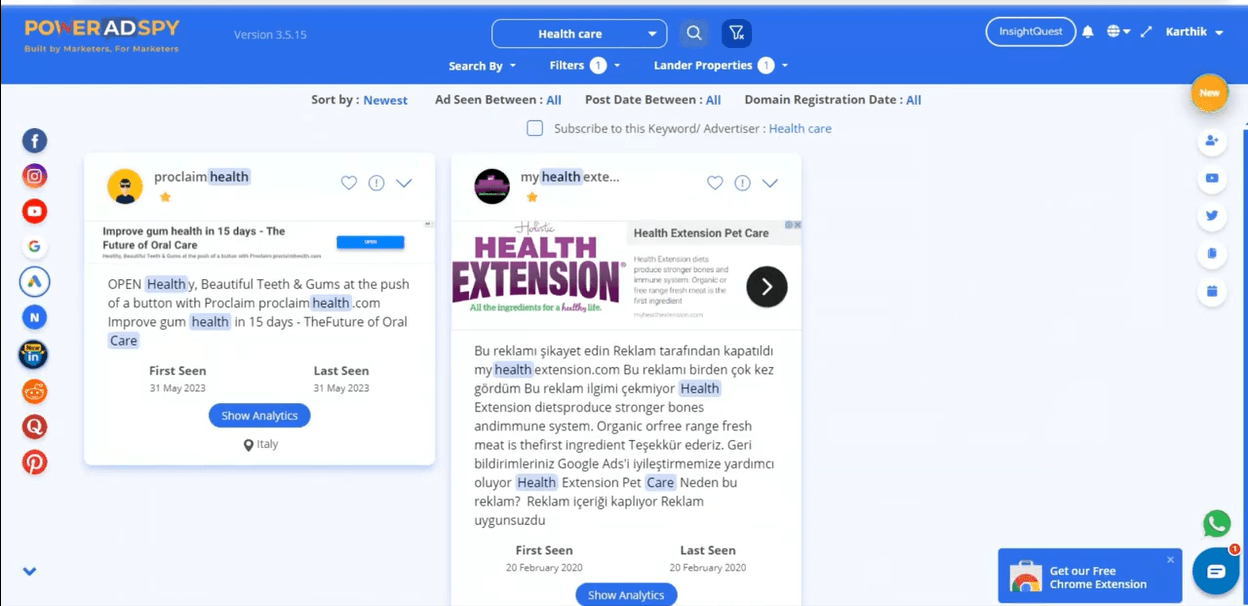
Task: Open the notification bell
Action: pyautogui.click(x=1088, y=32)
